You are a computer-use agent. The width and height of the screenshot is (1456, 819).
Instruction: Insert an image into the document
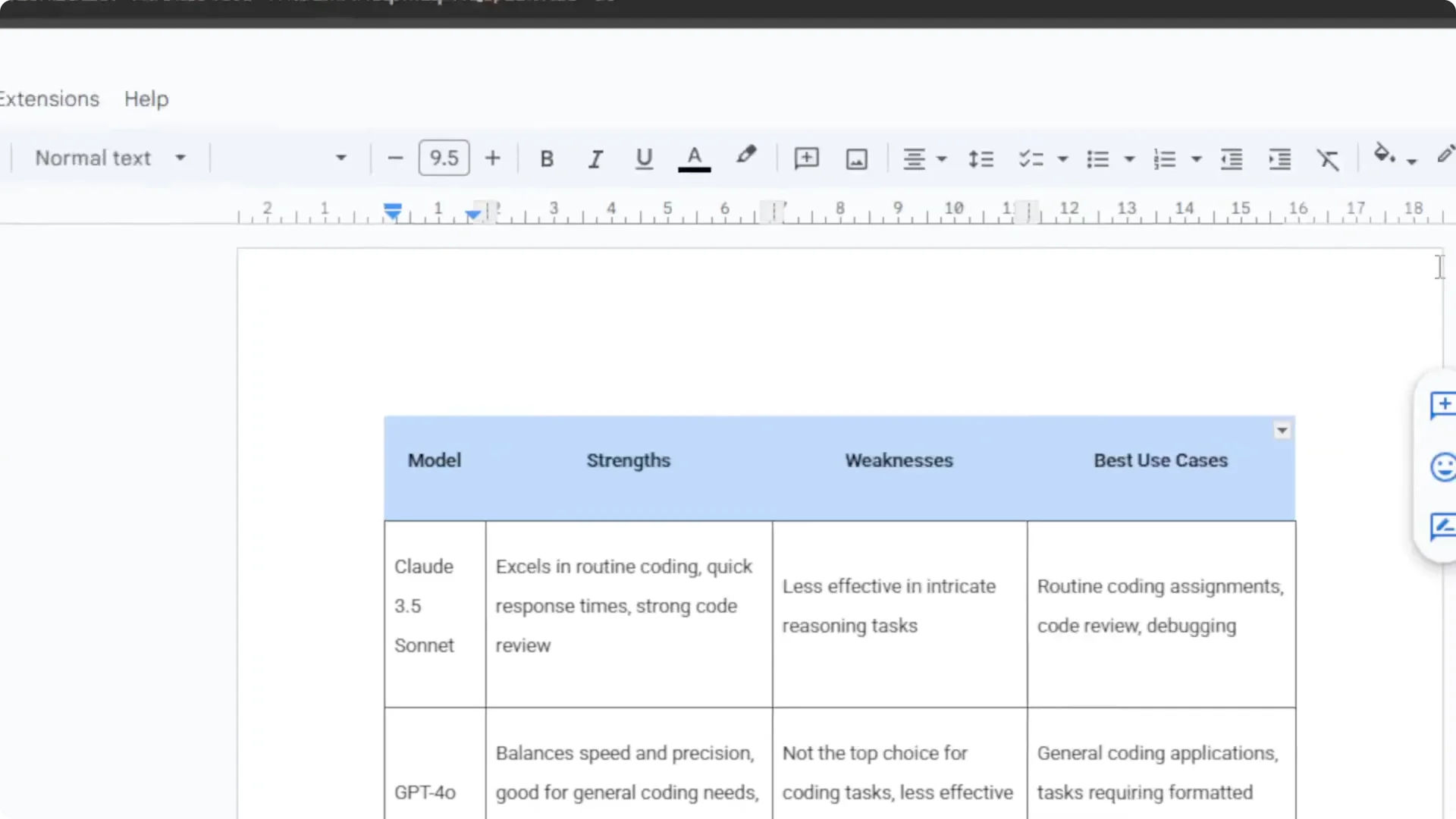[856, 158]
